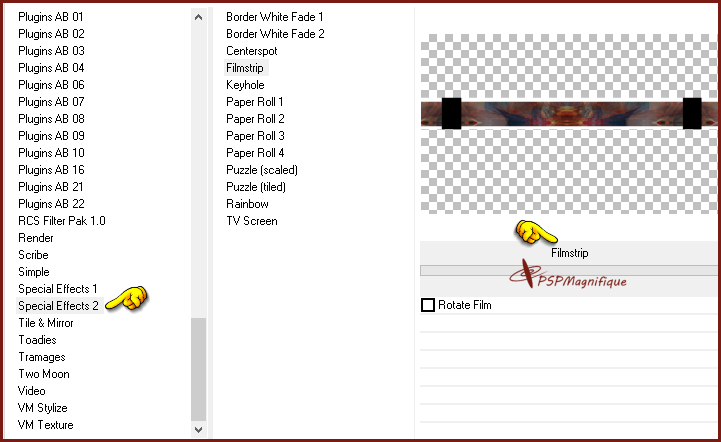Select Puzzle (tiled) filter
Image resolution: width=721 pixels, height=442 pixels.
tap(256, 187)
